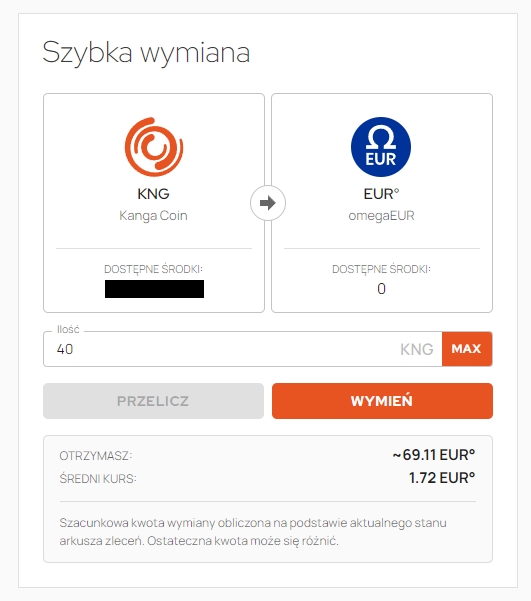Click the omegaEUR currency name

[x=381, y=216]
